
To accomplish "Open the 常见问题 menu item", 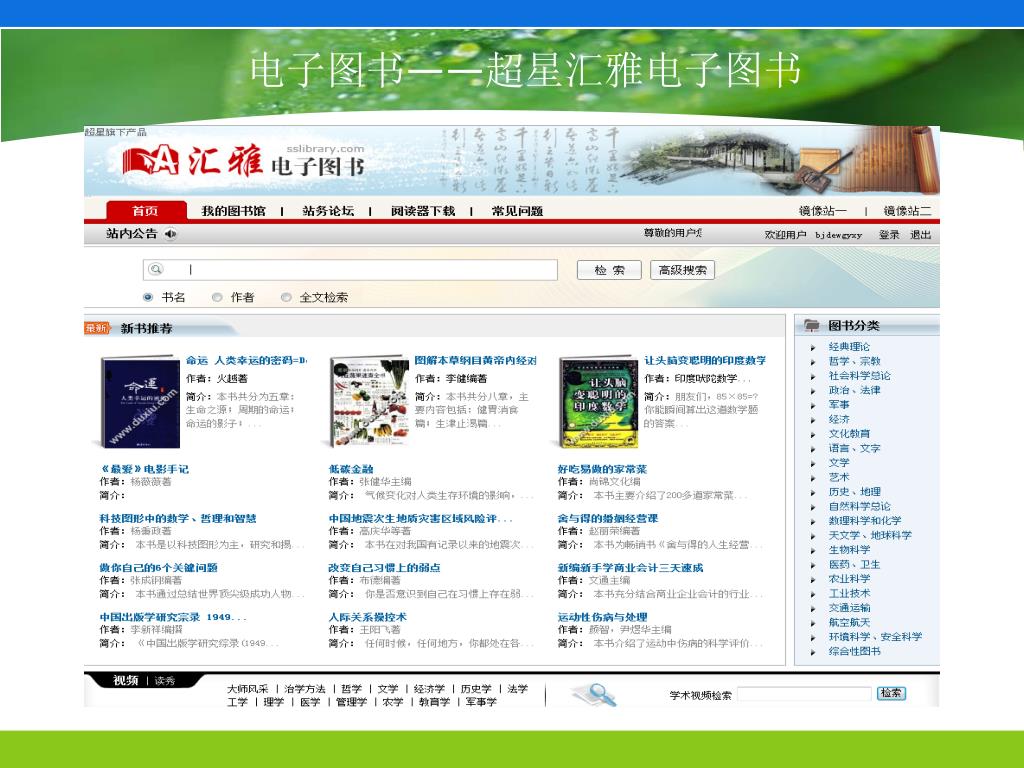I will coord(517,211).
